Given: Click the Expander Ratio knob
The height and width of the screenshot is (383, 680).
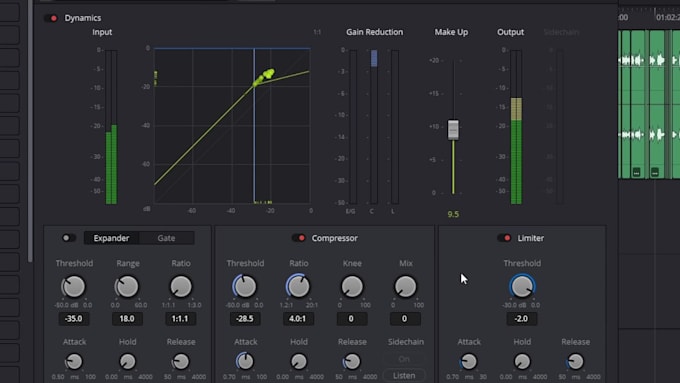Looking at the screenshot, I should coord(180,286).
